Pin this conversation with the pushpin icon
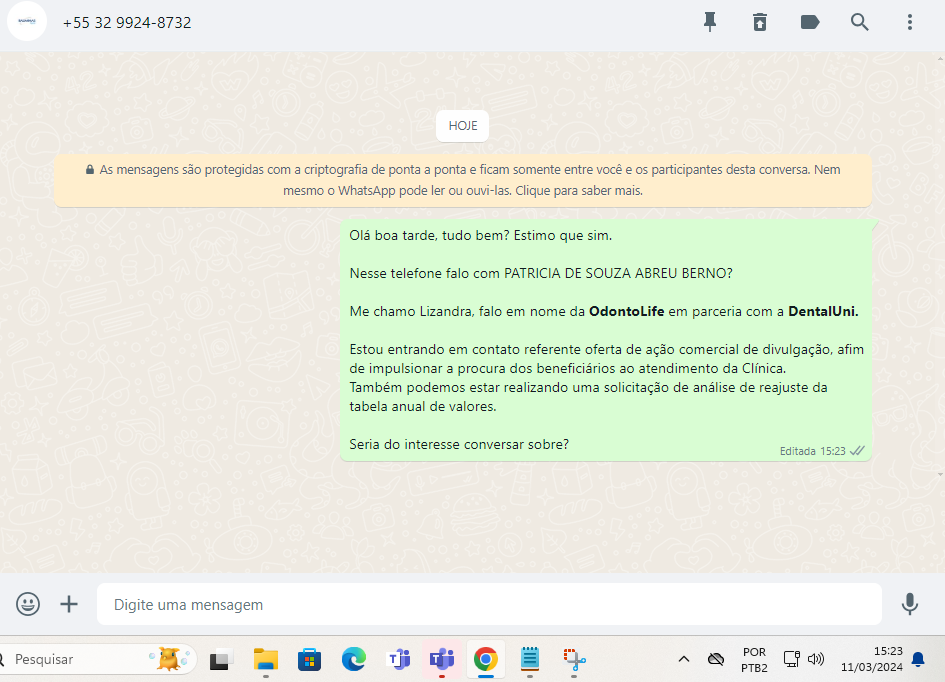This screenshot has height=682, width=945. point(710,22)
